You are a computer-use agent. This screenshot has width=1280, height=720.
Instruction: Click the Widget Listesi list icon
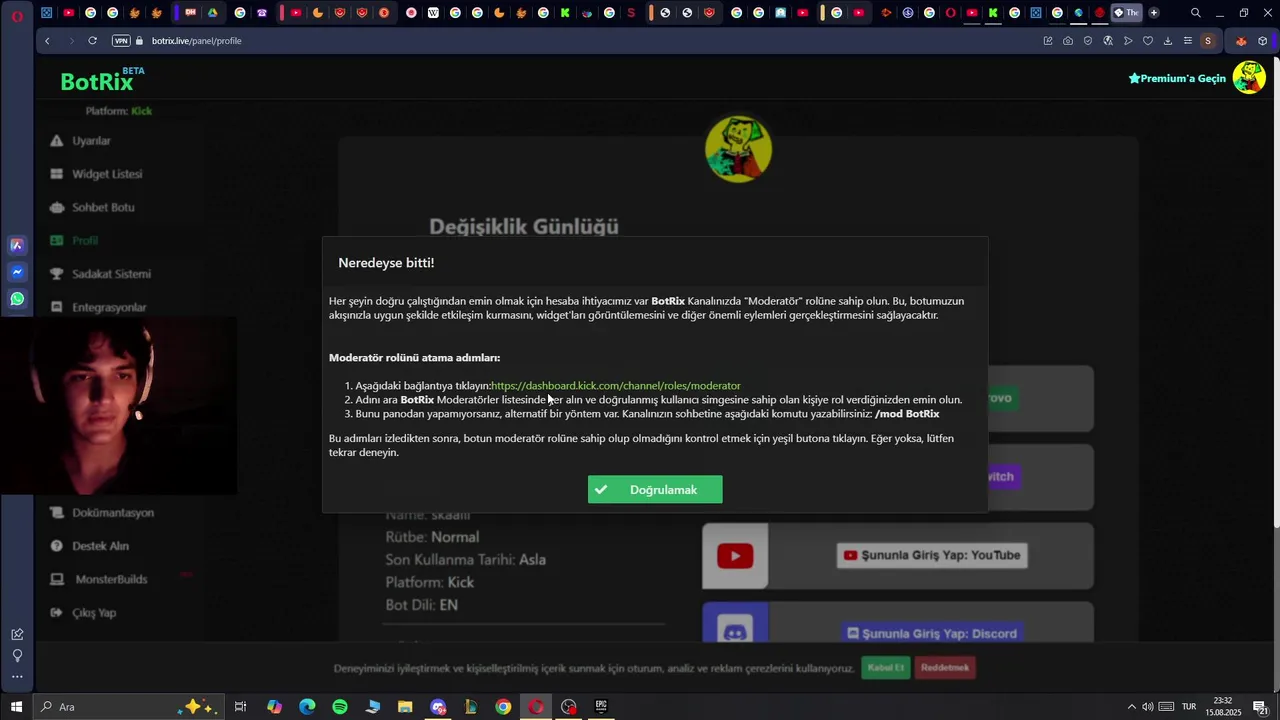coord(57,174)
